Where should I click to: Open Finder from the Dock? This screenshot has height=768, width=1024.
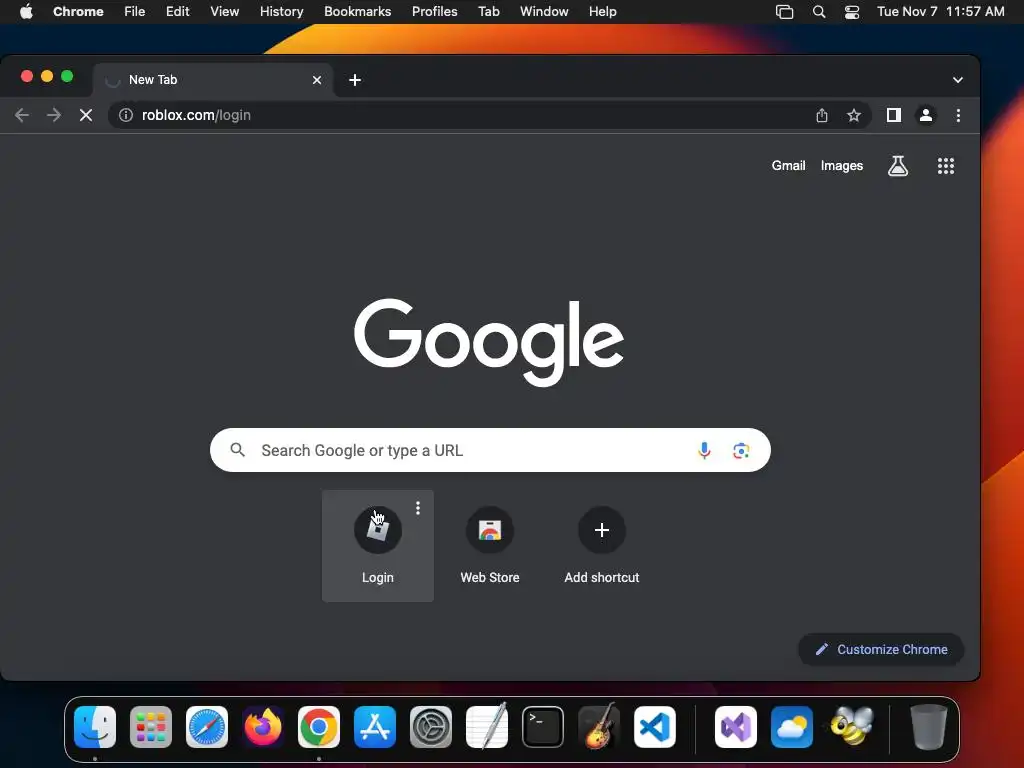point(95,727)
